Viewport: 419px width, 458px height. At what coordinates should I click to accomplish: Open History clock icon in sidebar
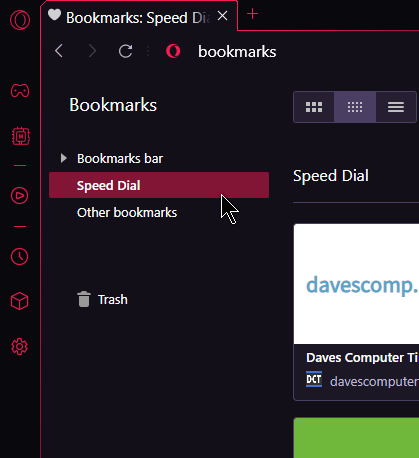click(x=20, y=257)
